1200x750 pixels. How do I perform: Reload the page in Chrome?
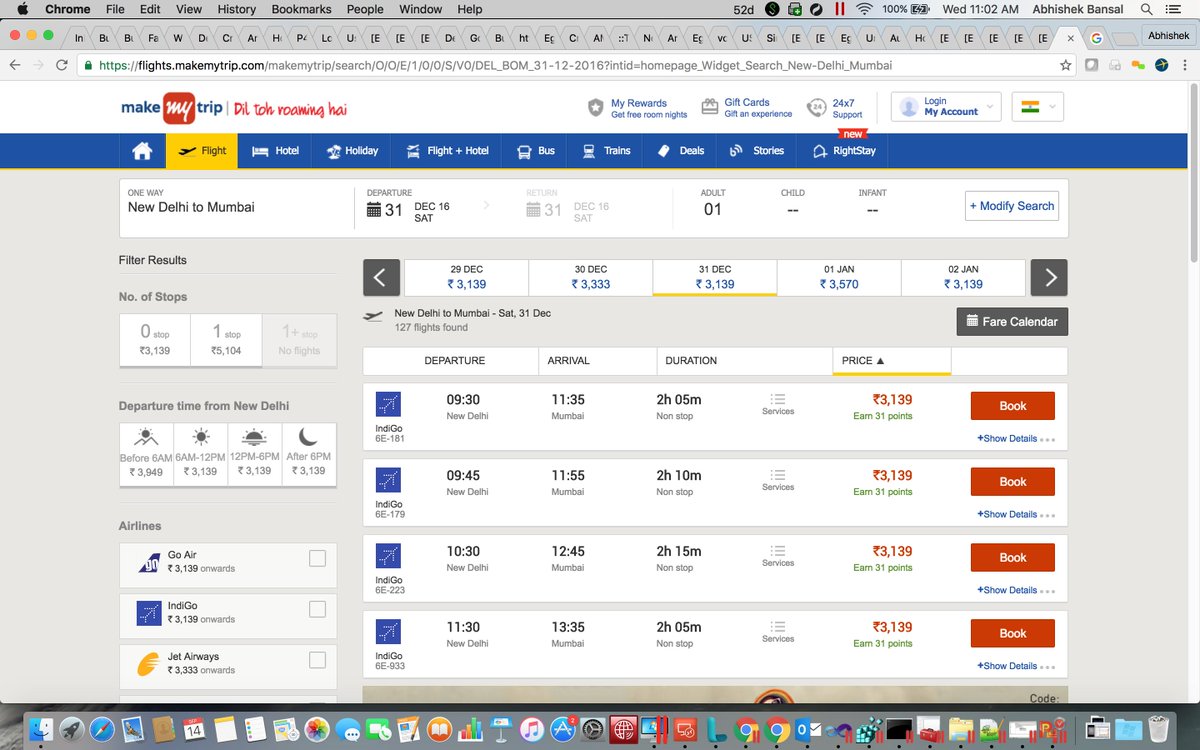click(x=62, y=65)
